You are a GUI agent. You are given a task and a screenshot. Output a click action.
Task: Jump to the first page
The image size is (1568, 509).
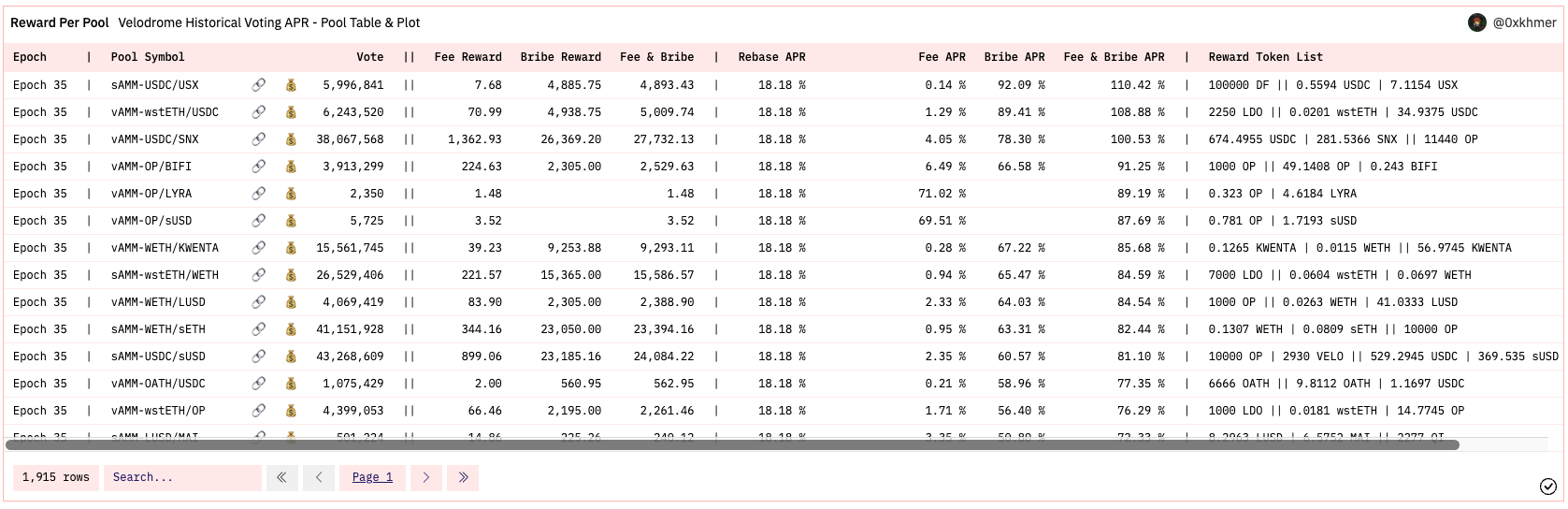click(281, 477)
